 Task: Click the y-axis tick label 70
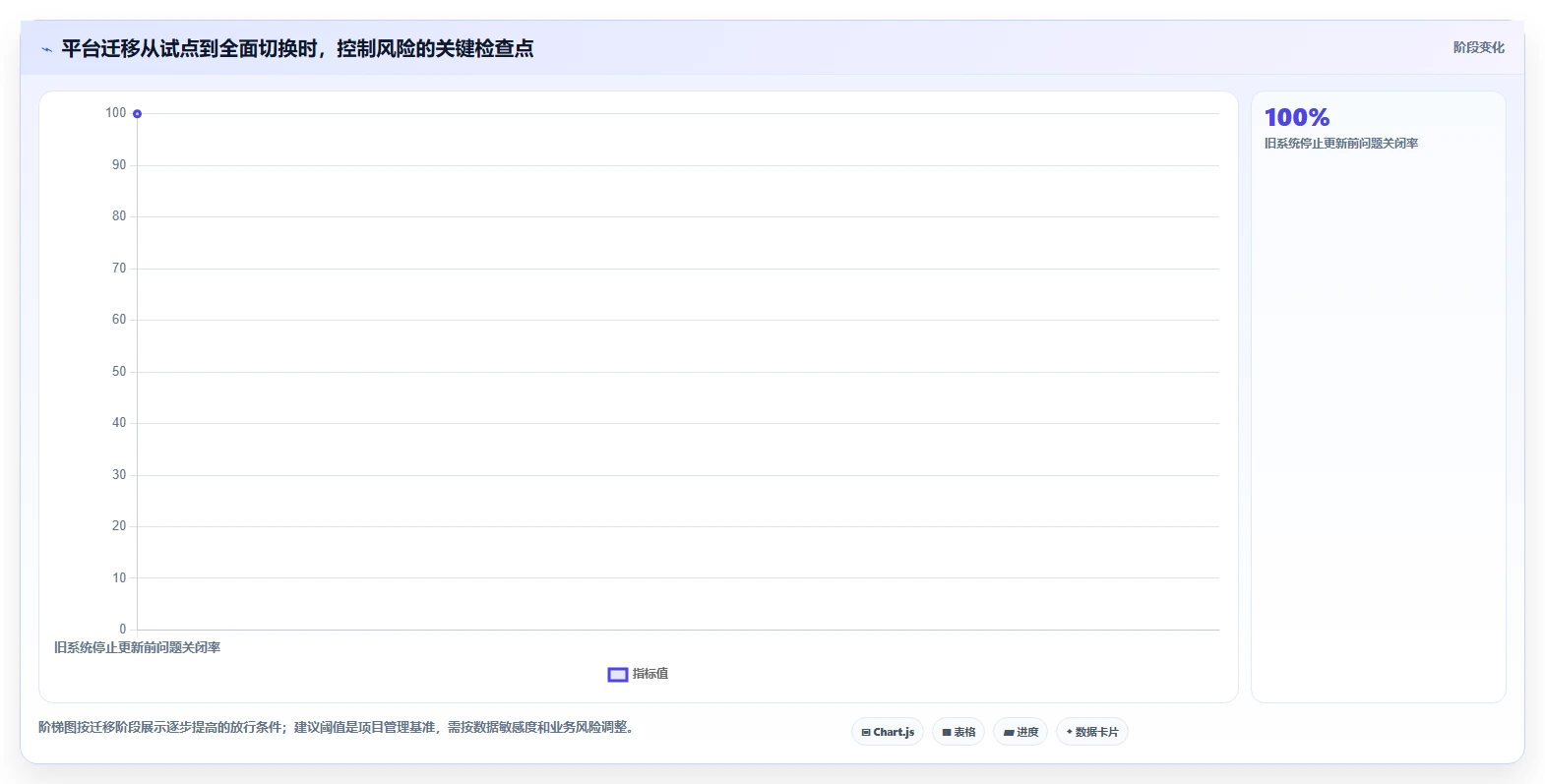click(119, 269)
